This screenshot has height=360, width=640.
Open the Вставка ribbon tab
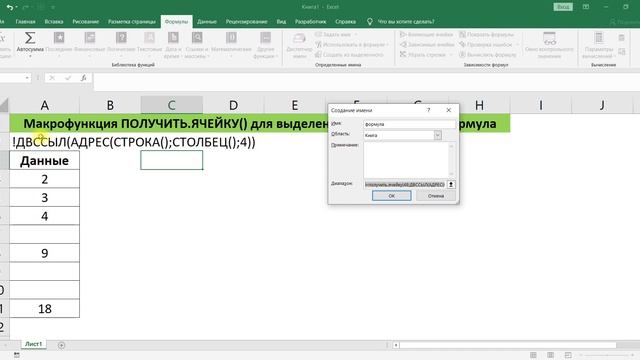tap(54, 22)
